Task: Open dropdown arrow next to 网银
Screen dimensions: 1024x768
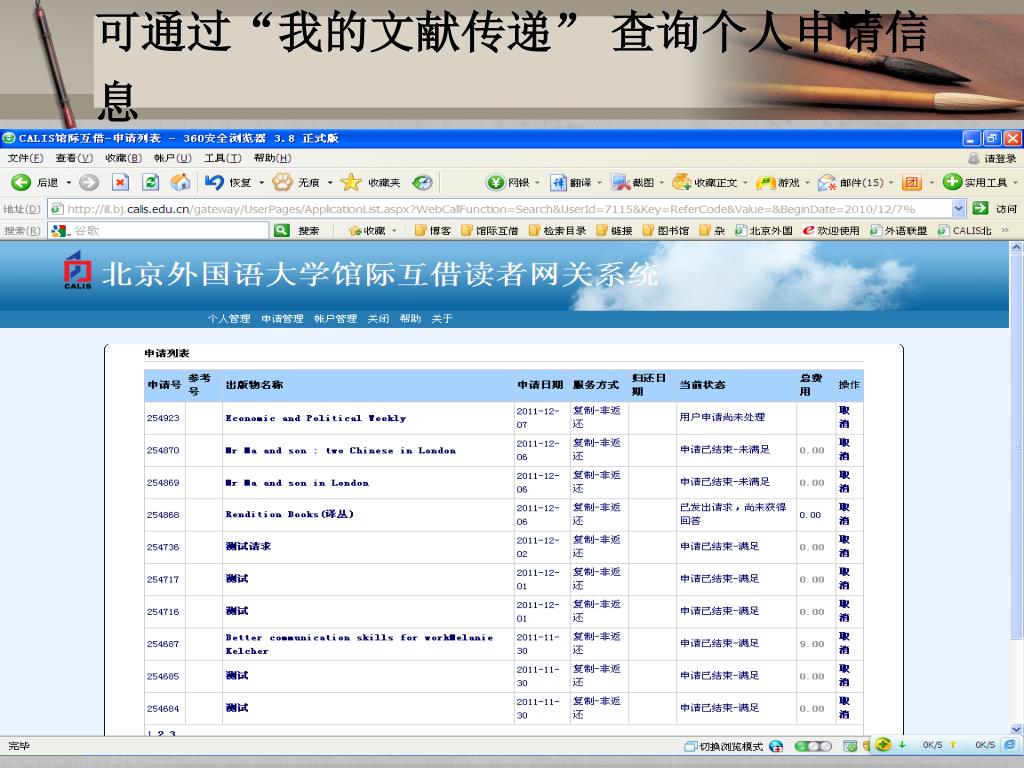Action: 537,183
